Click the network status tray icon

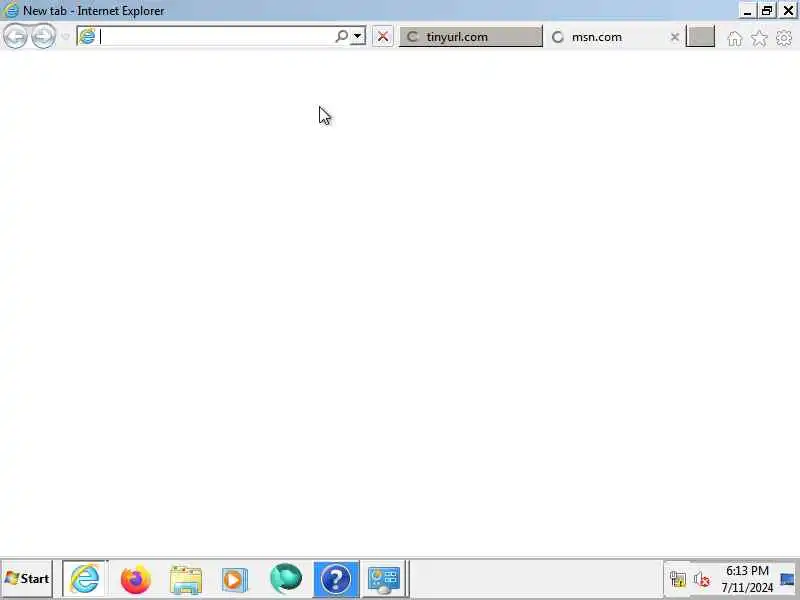point(678,579)
